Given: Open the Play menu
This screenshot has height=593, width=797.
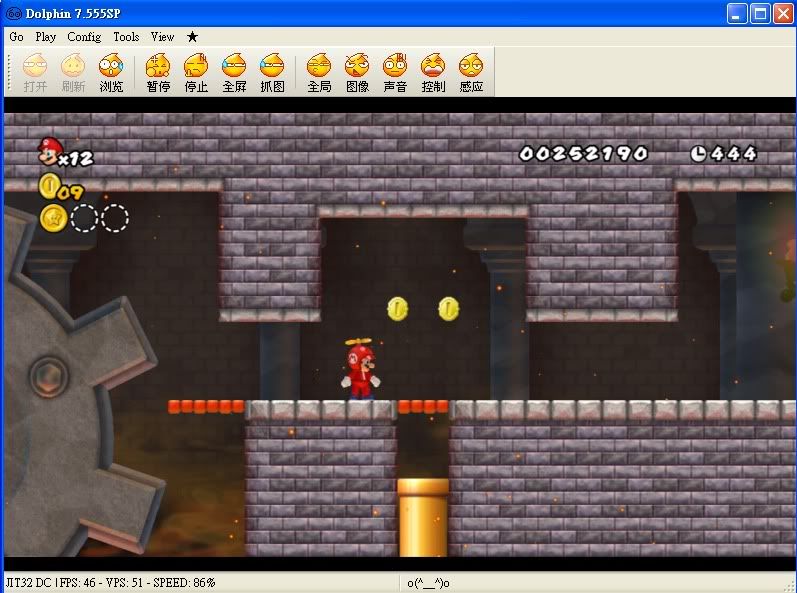Looking at the screenshot, I should click(x=46, y=37).
